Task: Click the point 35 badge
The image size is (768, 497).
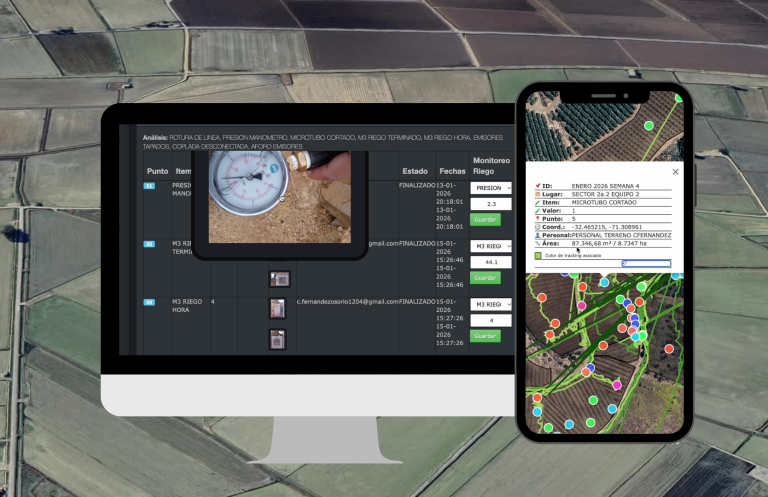Action: tap(149, 243)
